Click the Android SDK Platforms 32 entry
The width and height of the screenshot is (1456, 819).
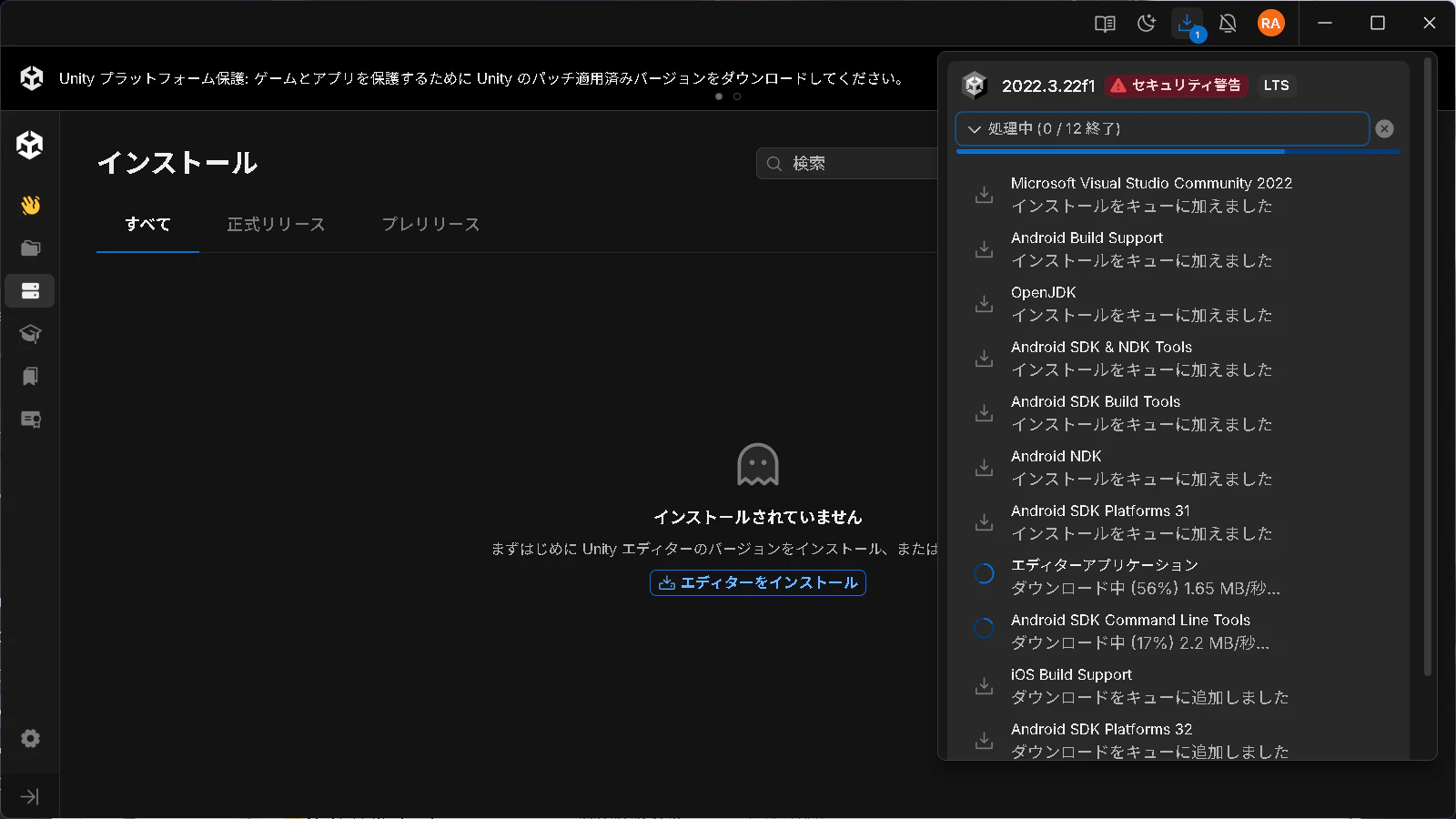[x=1178, y=739]
